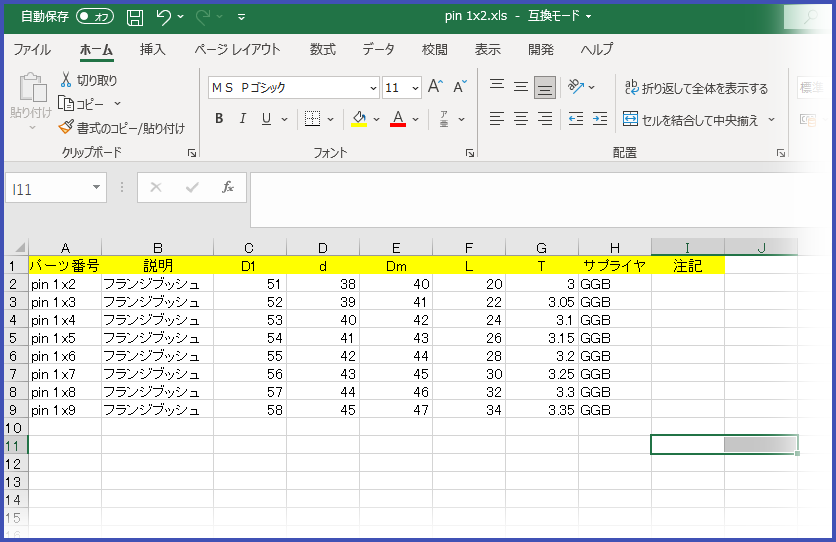Open the コピー options dropdown arrow

[x=117, y=103]
